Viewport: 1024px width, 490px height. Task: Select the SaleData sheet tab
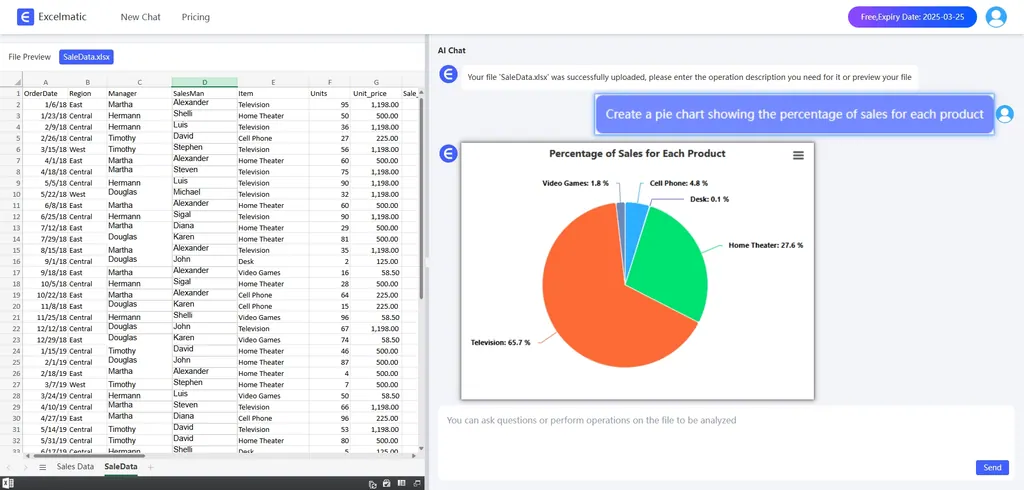(x=121, y=467)
